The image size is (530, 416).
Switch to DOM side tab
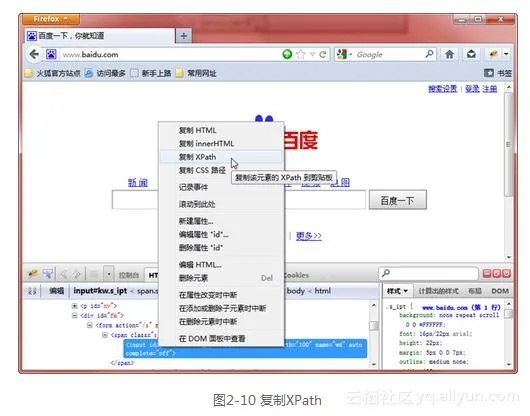(500, 291)
